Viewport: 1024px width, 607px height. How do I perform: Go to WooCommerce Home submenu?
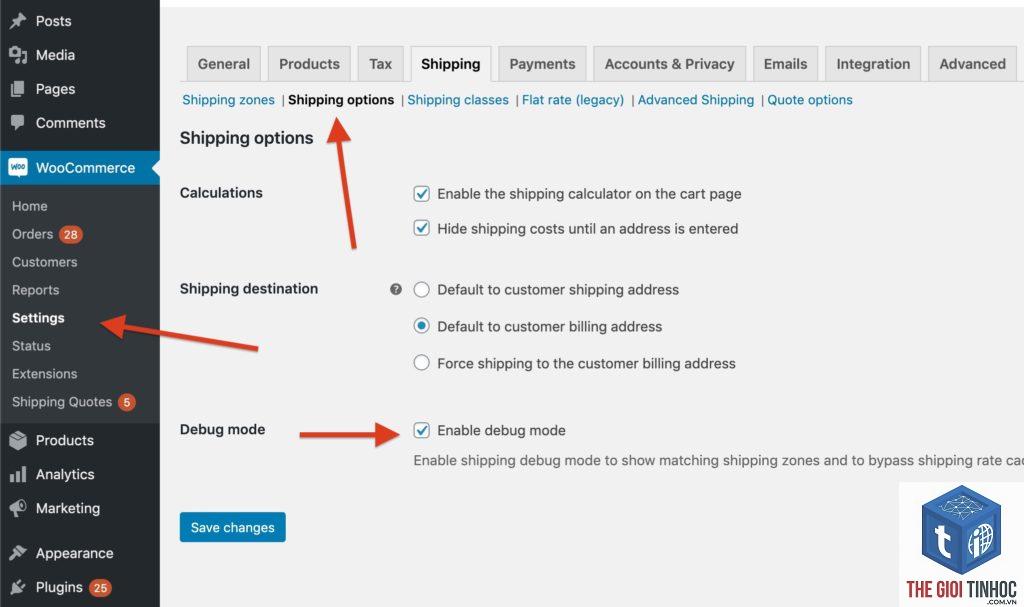[x=29, y=206]
